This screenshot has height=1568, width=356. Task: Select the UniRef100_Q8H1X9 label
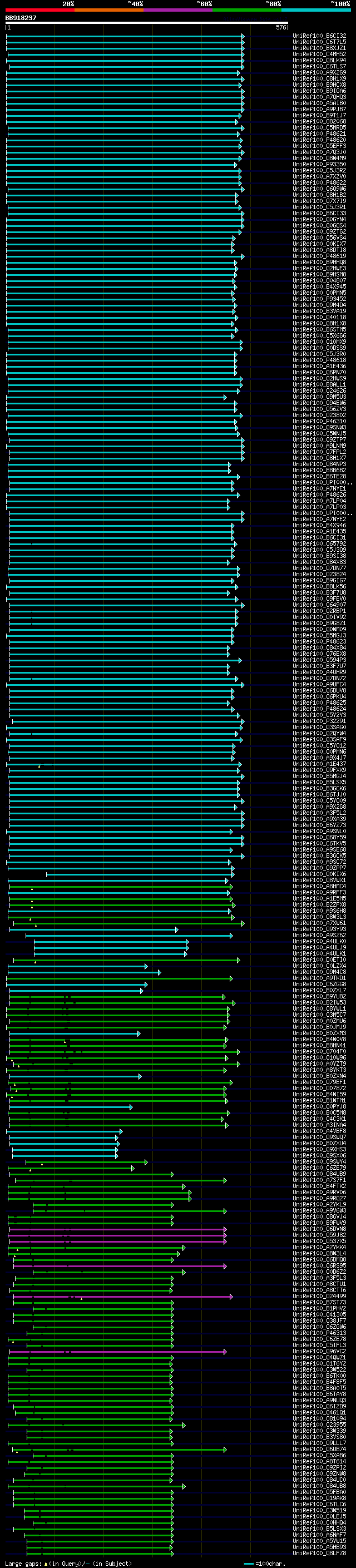point(319,78)
